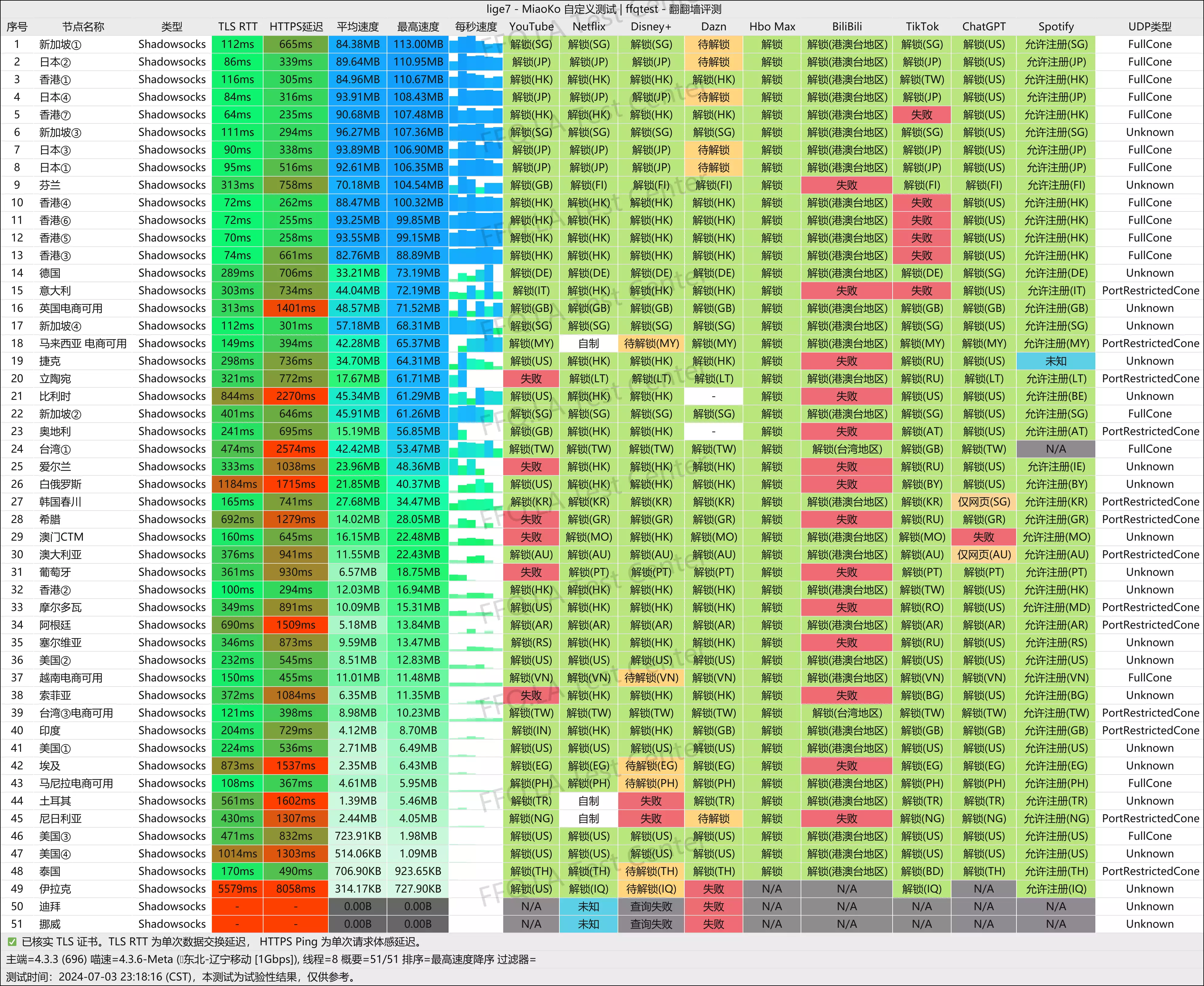The width and height of the screenshot is (1204, 986).
Task: Click Hbo Max N/A cell in the 伊拉克 row
Action: coord(772,890)
